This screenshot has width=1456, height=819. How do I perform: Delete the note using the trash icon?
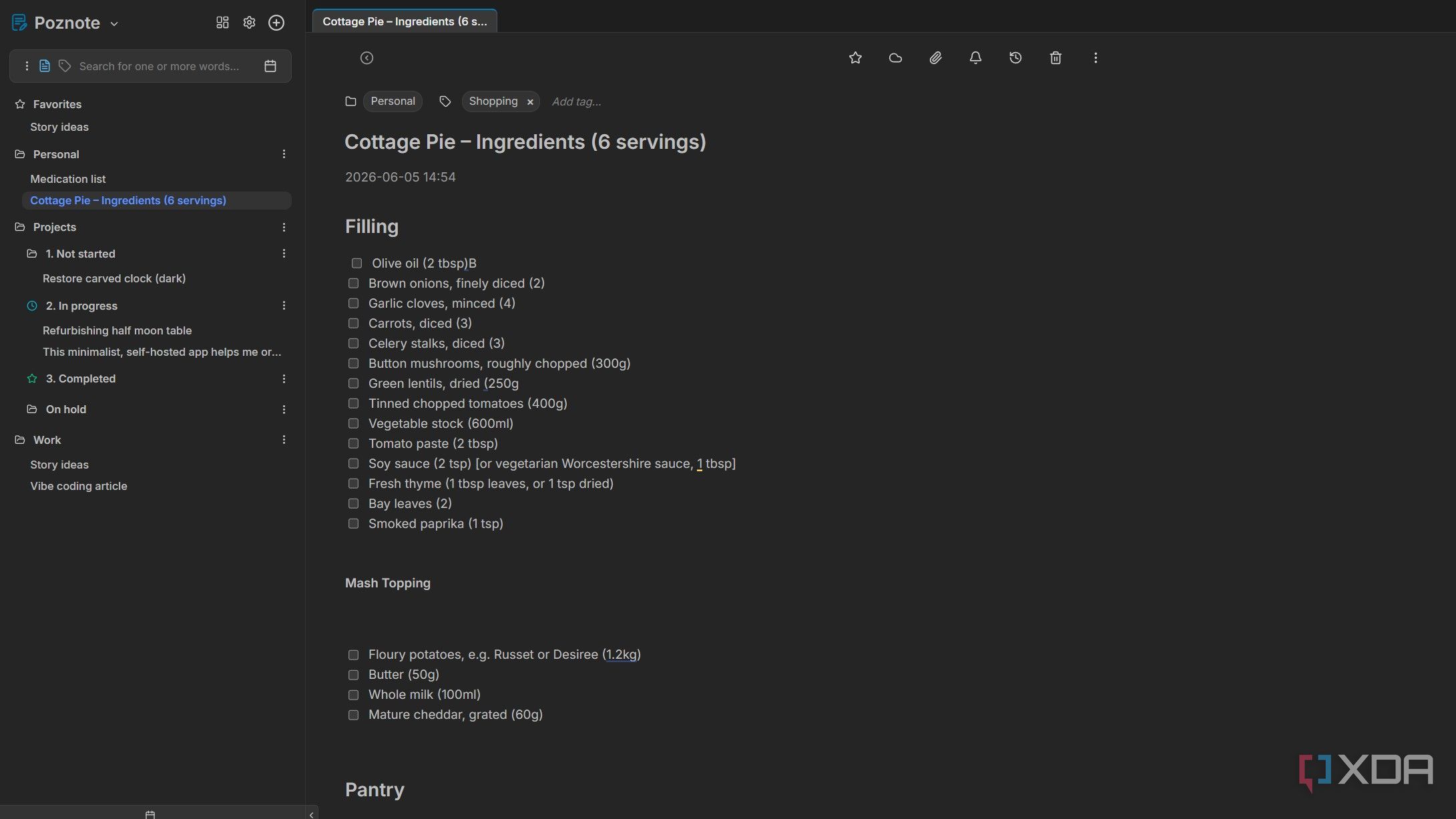coord(1055,58)
